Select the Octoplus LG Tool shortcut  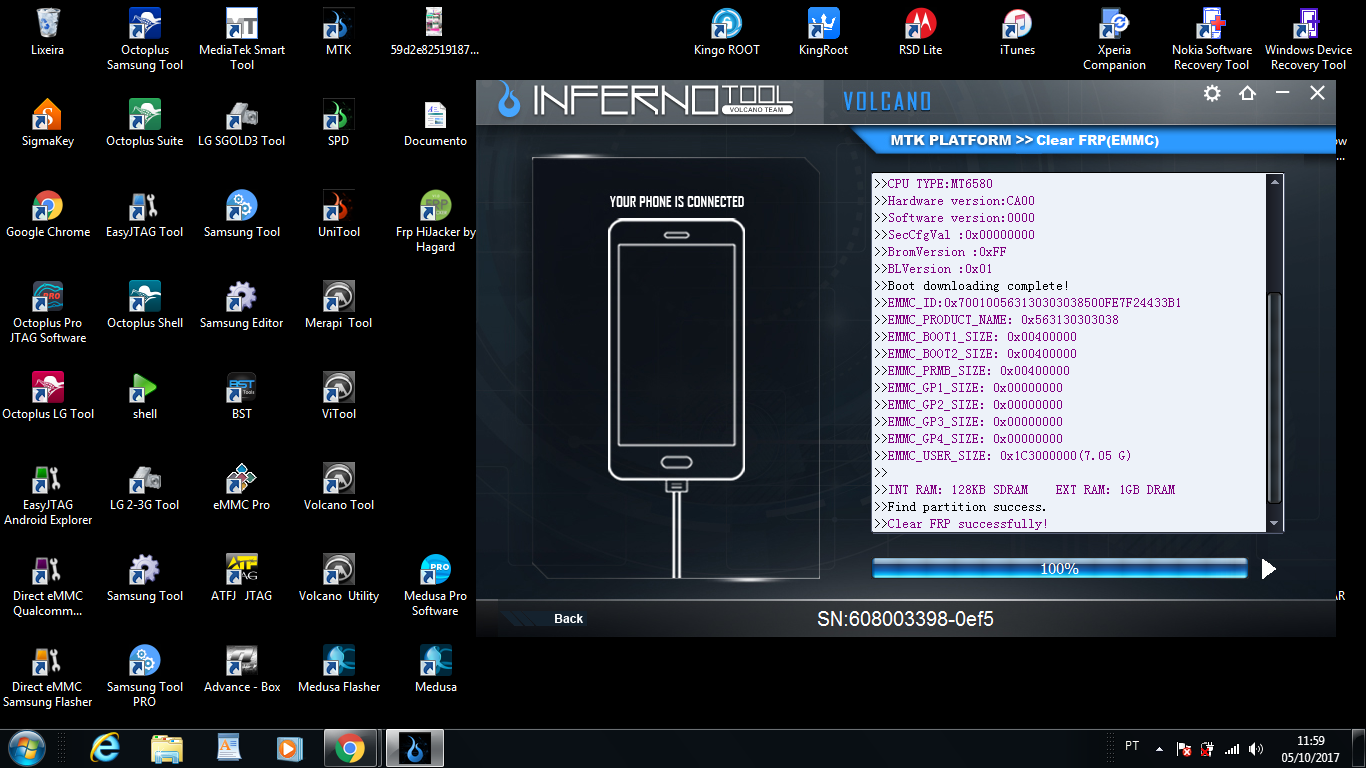pyautogui.click(x=47, y=396)
